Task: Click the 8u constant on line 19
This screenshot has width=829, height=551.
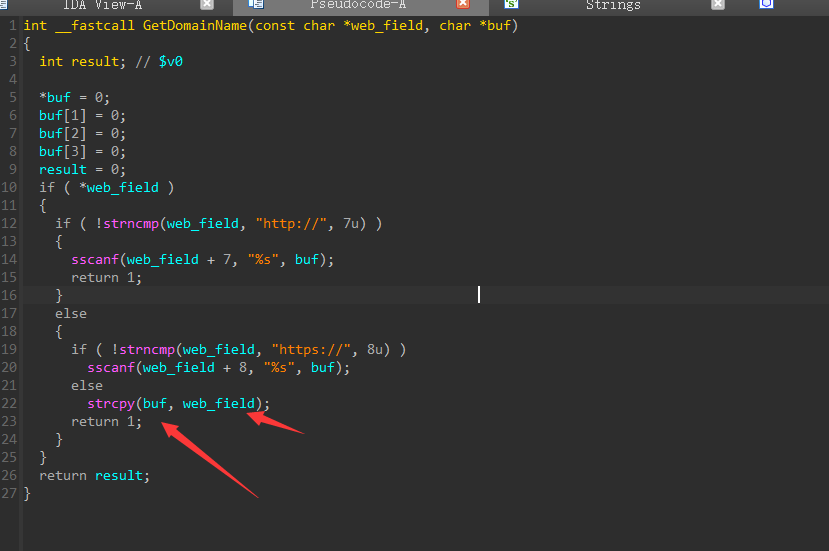Action: coord(375,350)
